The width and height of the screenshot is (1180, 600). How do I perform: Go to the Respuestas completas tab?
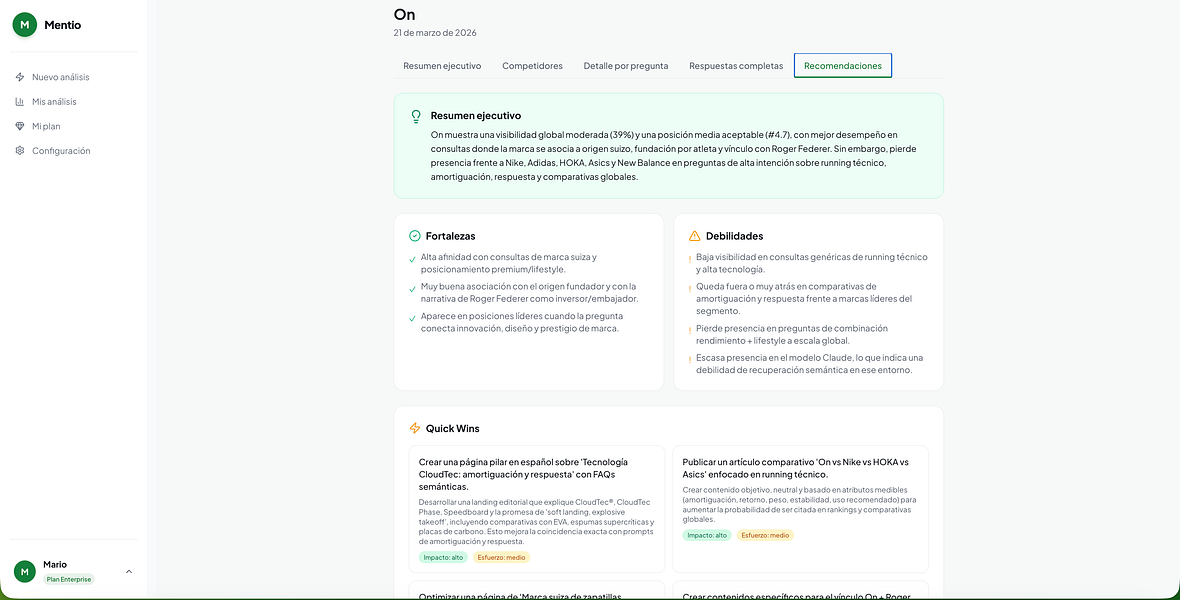click(736, 65)
